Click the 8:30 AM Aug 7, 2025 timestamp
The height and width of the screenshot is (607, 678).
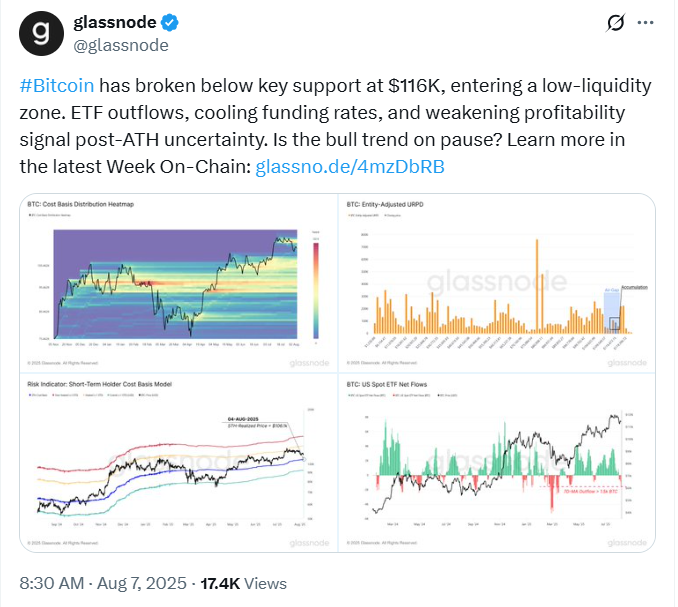click(103, 583)
